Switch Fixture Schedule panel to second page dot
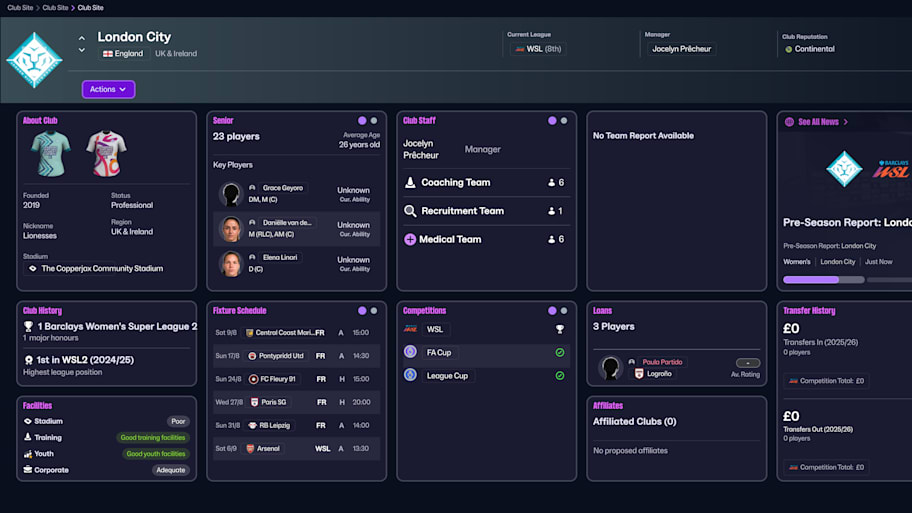 375,311
